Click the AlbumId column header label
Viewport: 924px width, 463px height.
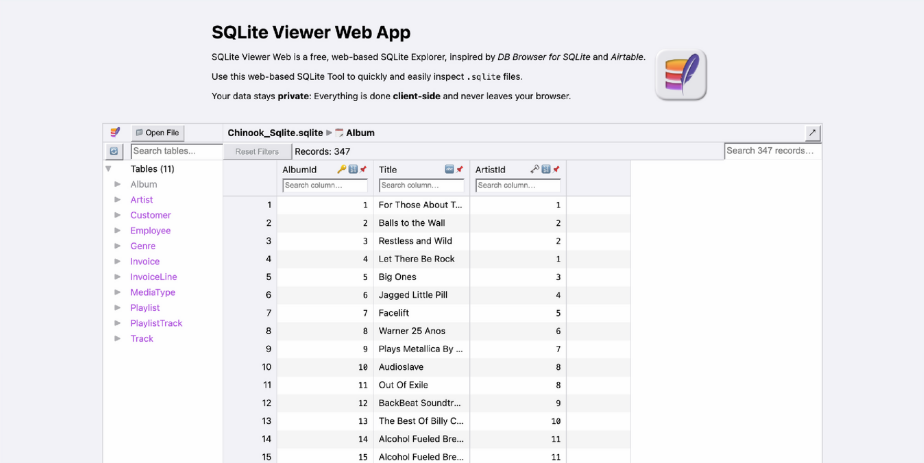tap(299, 169)
